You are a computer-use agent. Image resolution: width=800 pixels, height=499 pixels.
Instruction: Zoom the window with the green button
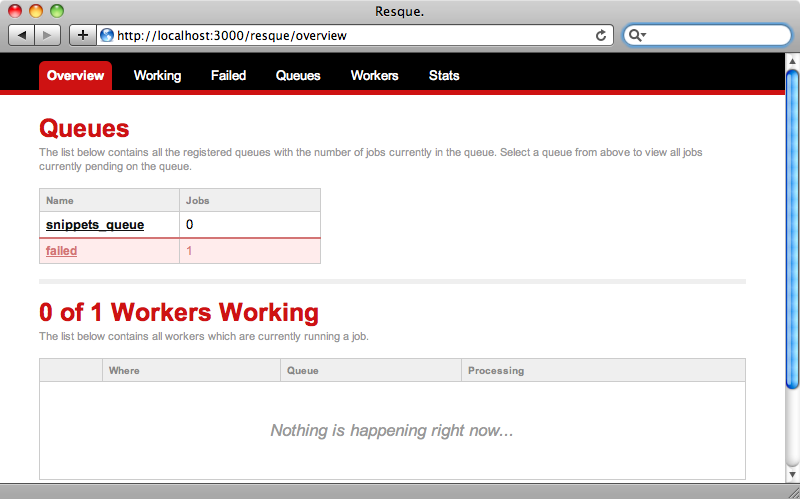(x=57, y=11)
